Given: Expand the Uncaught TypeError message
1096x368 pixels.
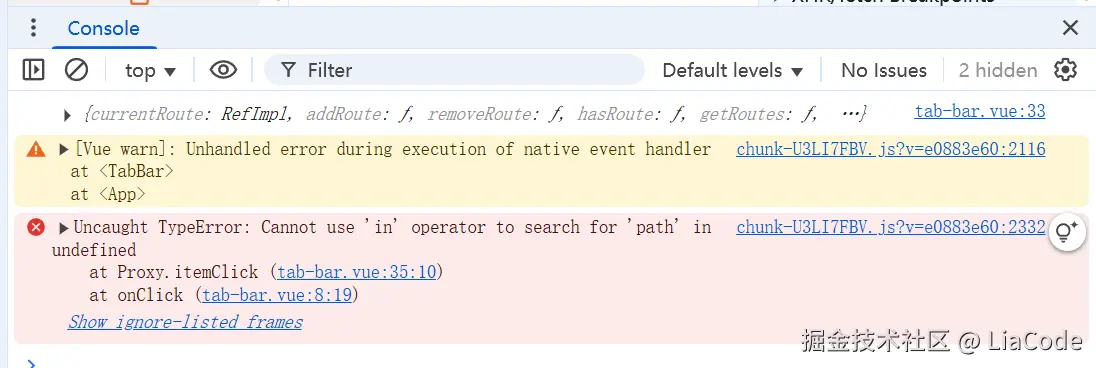Looking at the screenshot, I should coord(64,227).
